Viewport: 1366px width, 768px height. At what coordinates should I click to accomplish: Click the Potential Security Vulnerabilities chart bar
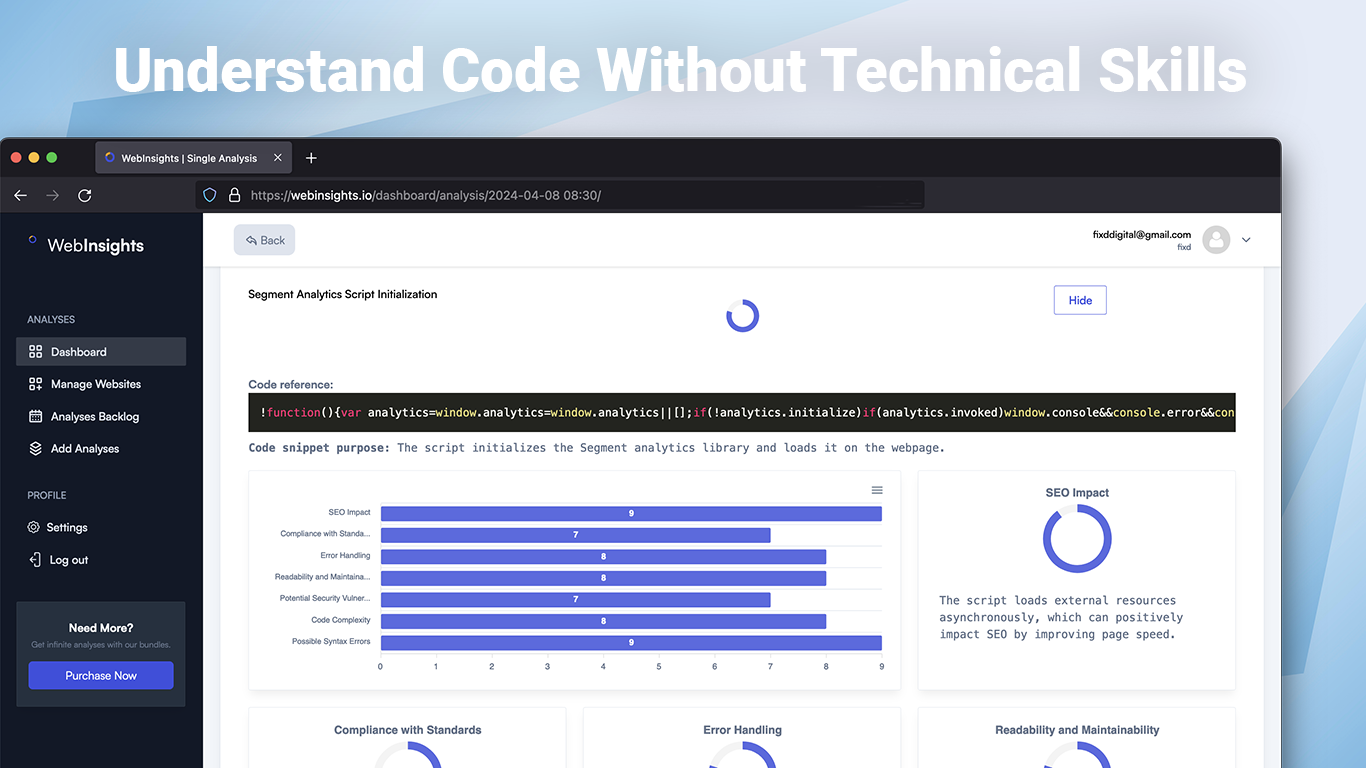click(575, 599)
